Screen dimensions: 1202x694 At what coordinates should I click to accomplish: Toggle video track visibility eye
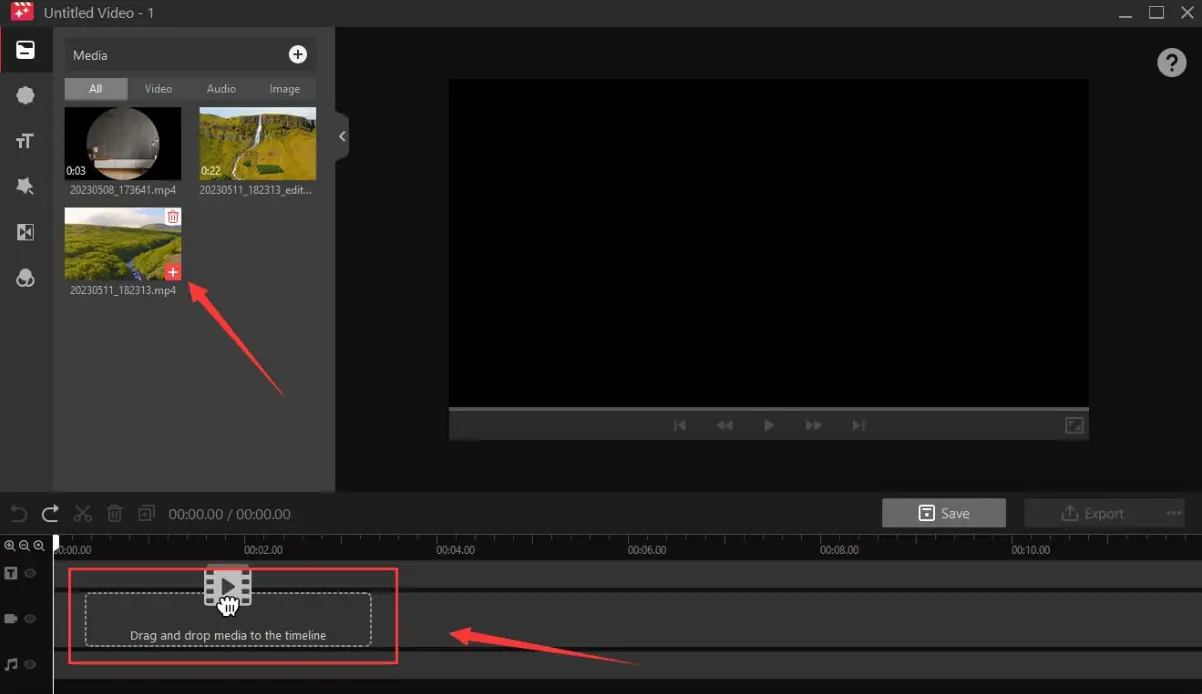[30, 619]
